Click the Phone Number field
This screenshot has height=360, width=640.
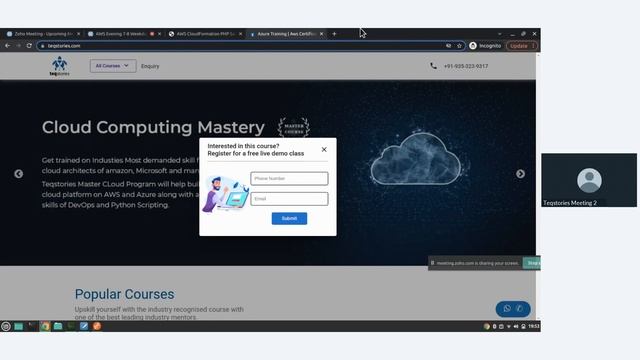(289, 178)
